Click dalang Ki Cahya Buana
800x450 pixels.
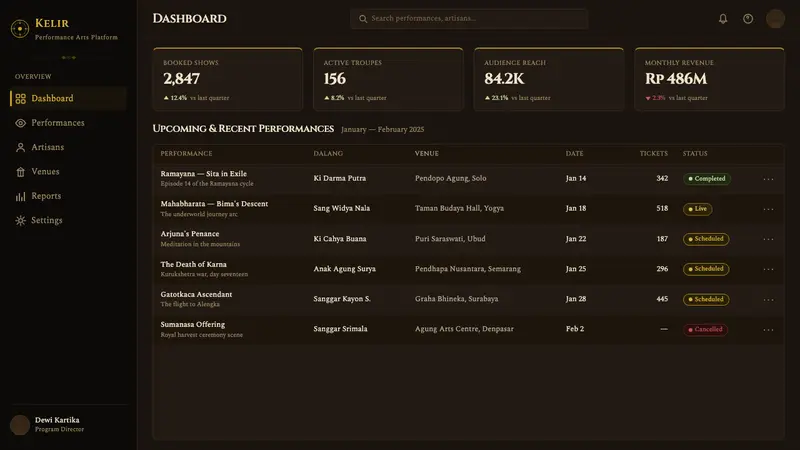click(x=340, y=239)
